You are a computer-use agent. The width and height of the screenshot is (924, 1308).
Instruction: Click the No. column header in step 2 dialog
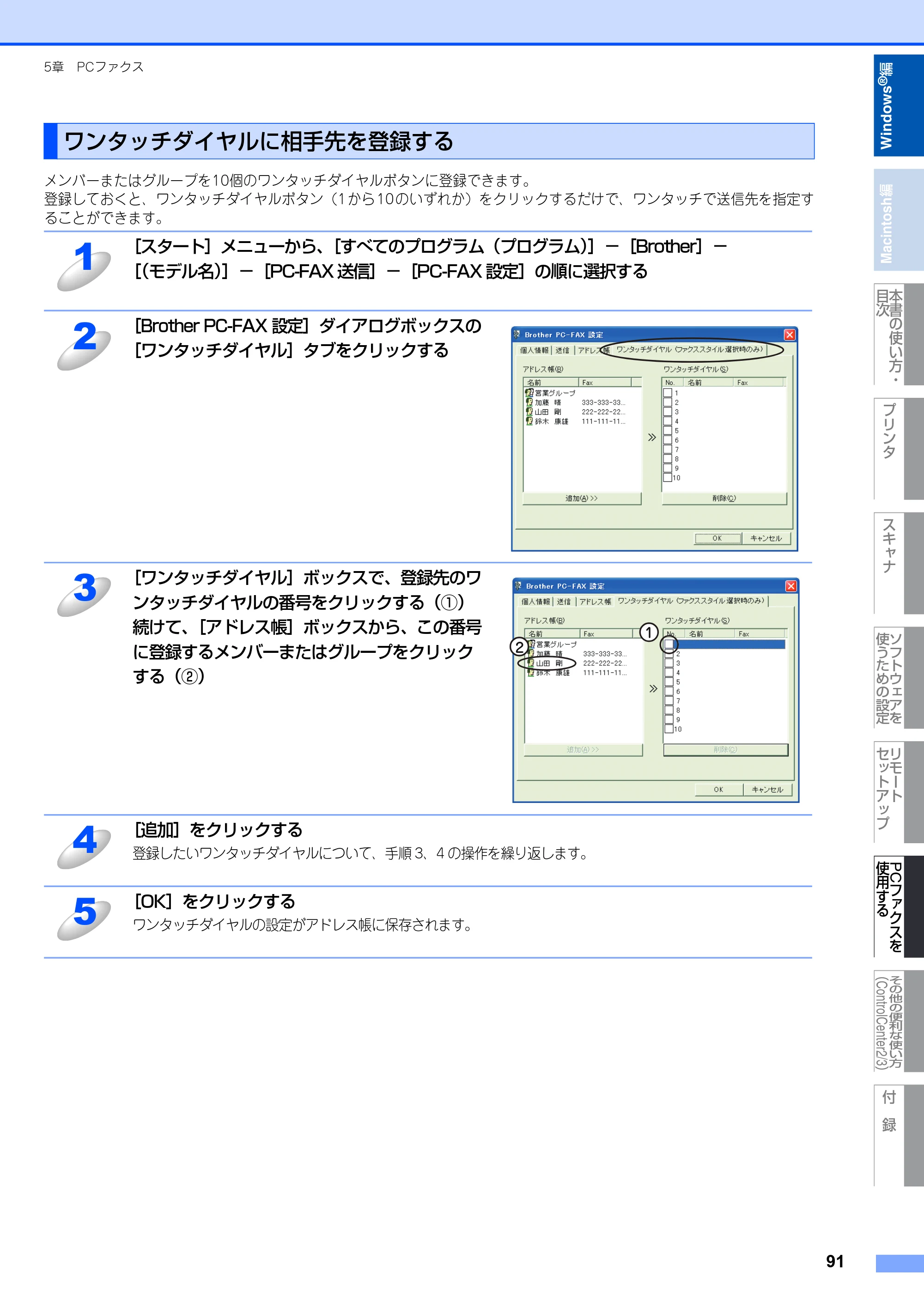[x=673, y=382]
